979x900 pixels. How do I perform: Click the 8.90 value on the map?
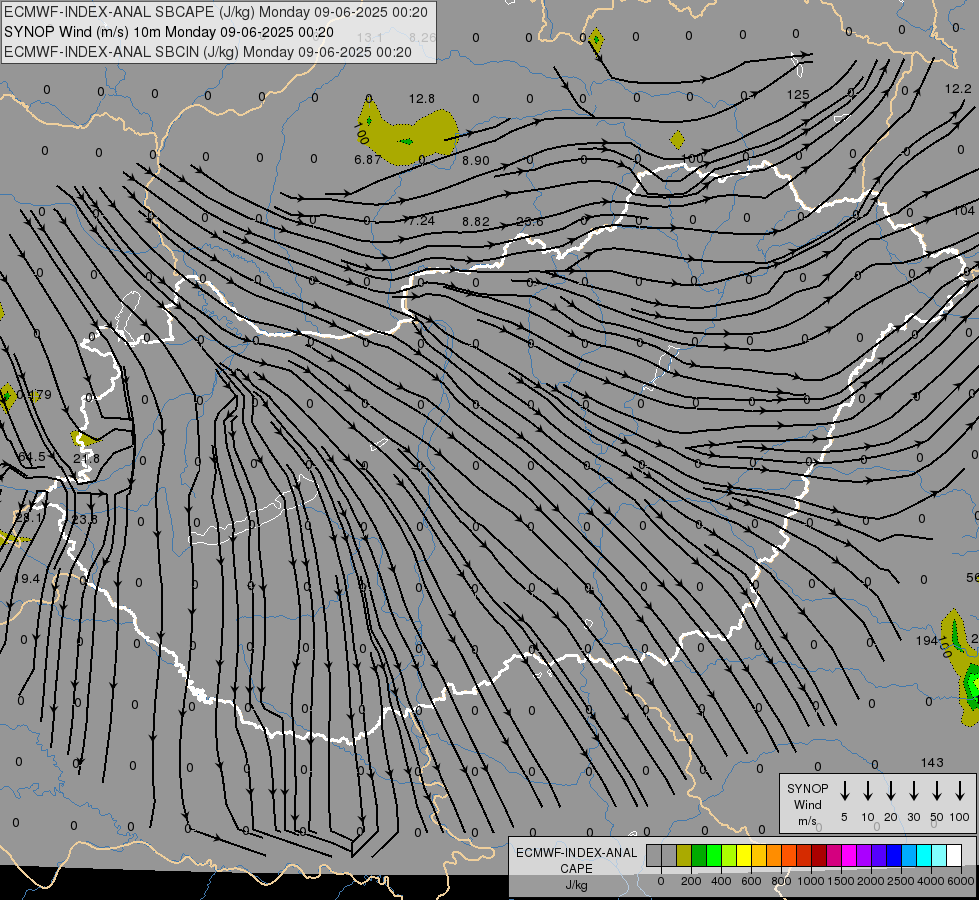(x=476, y=161)
